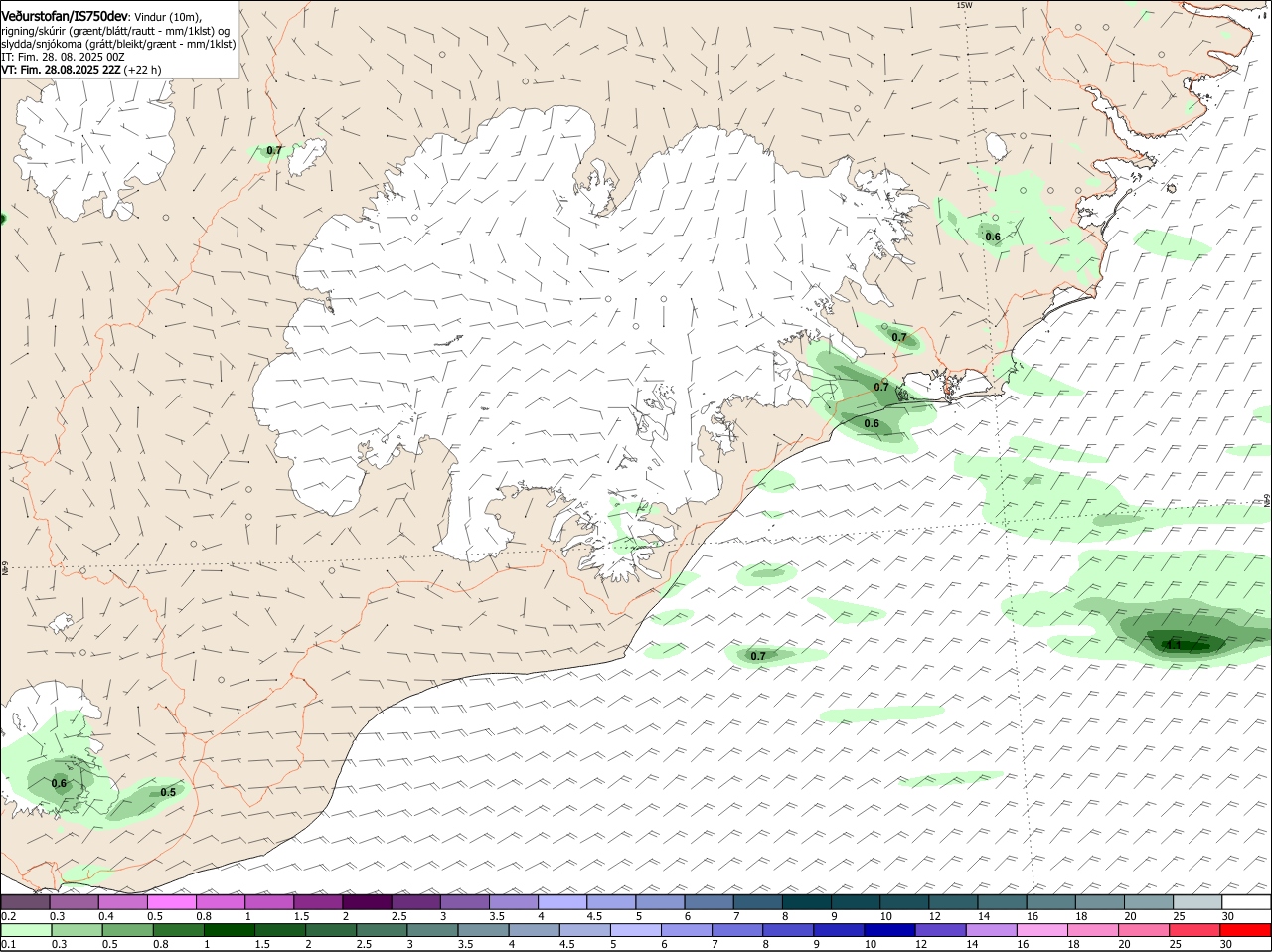The height and width of the screenshot is (952, 1272).
Task: Click the title text Veðurstofan/IS750dev
Action: [x=65, y=17]
